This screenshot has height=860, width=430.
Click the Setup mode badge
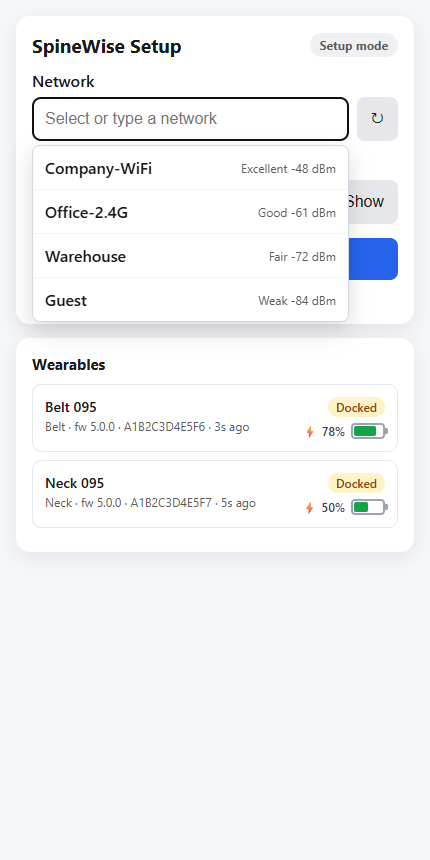(354, 46)
